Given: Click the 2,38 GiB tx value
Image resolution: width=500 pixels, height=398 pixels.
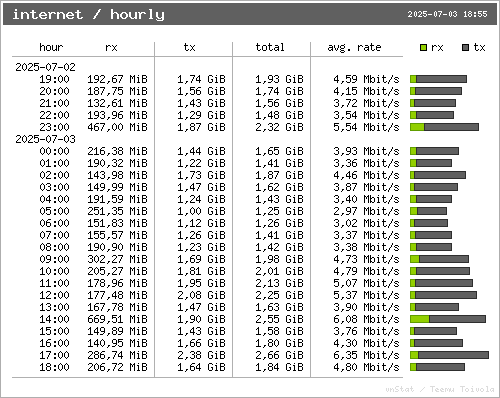Looking at the screenshot, I should point(201,355).
